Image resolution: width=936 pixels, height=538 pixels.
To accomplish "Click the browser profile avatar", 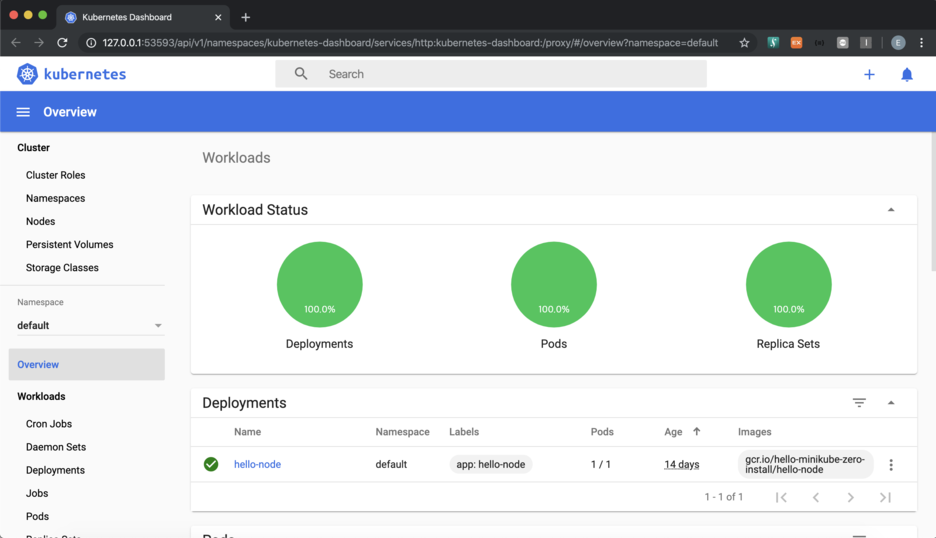I will (x=898, y=42).
